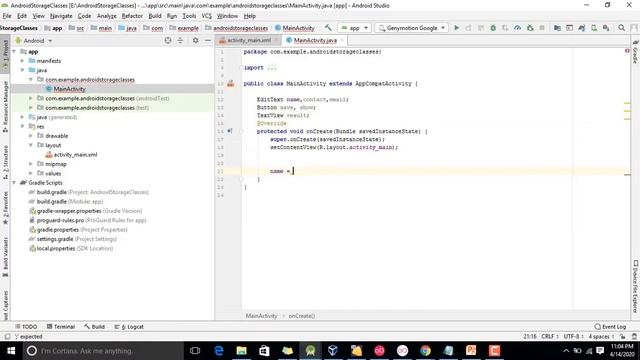Open the File menu
This screenshot has width=640, height=360.
(x=7, y=16)
